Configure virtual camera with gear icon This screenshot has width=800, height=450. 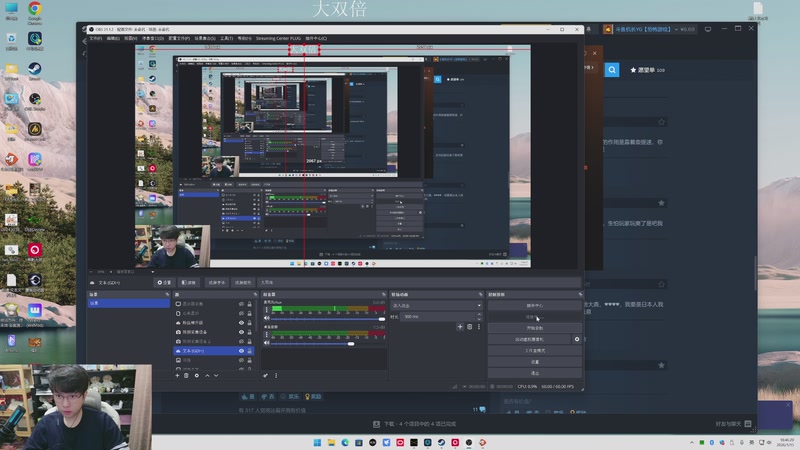point(577,339)
